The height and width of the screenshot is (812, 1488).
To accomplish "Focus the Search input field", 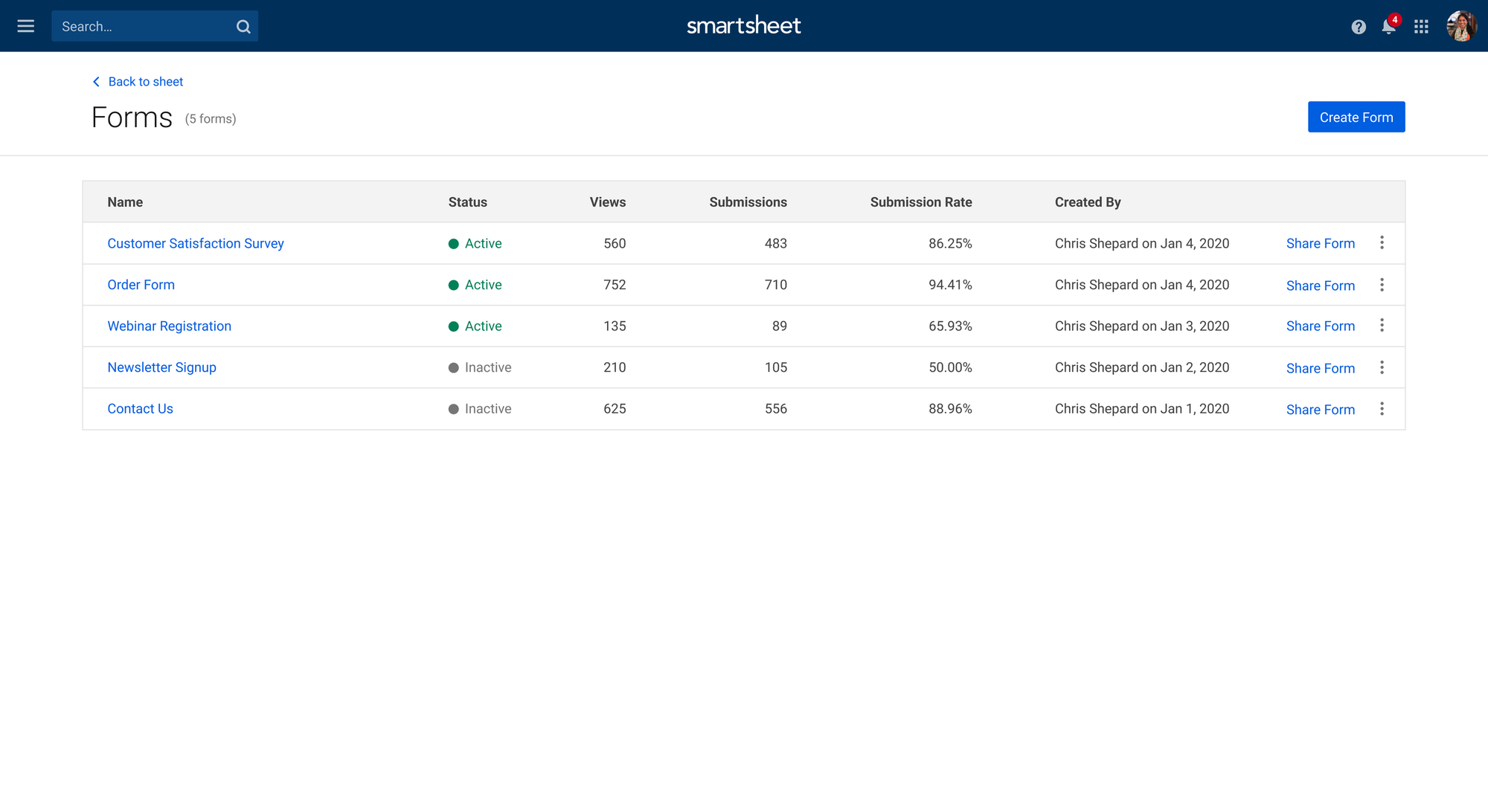I will (141, 27).
